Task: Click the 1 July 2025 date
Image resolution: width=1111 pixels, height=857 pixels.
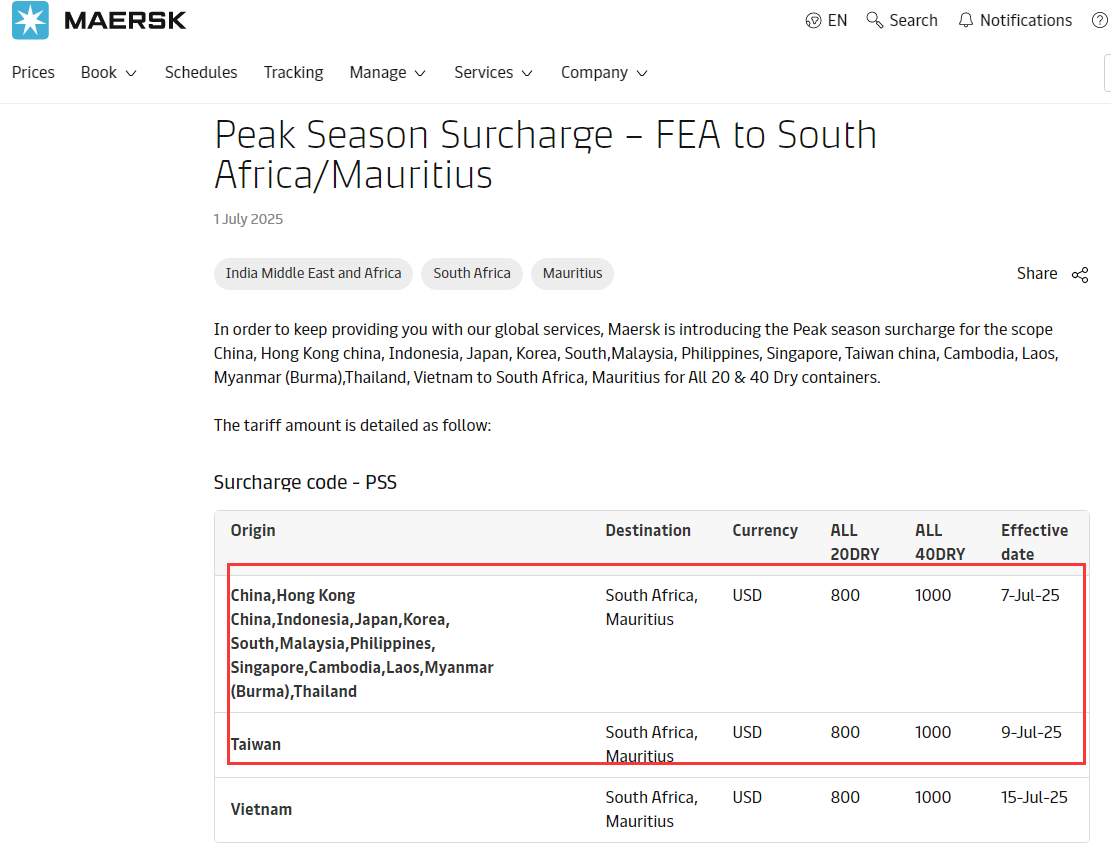Action: 248,219
